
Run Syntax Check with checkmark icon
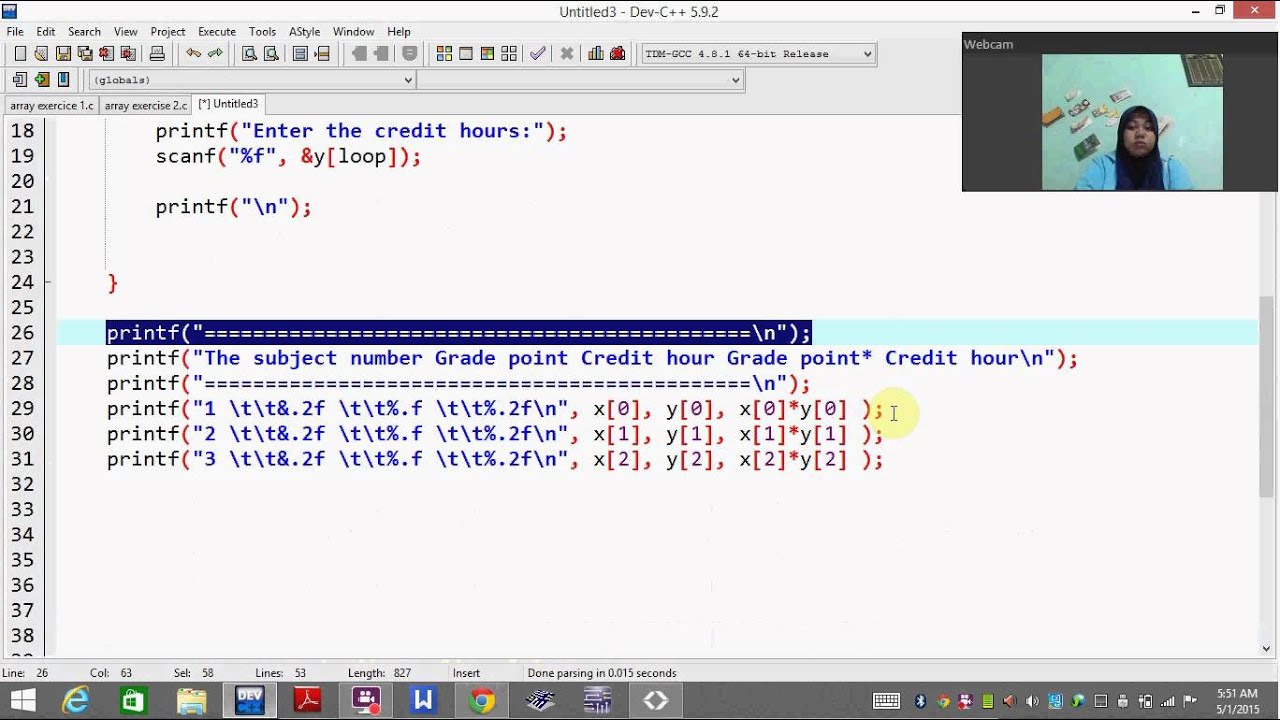538,54
